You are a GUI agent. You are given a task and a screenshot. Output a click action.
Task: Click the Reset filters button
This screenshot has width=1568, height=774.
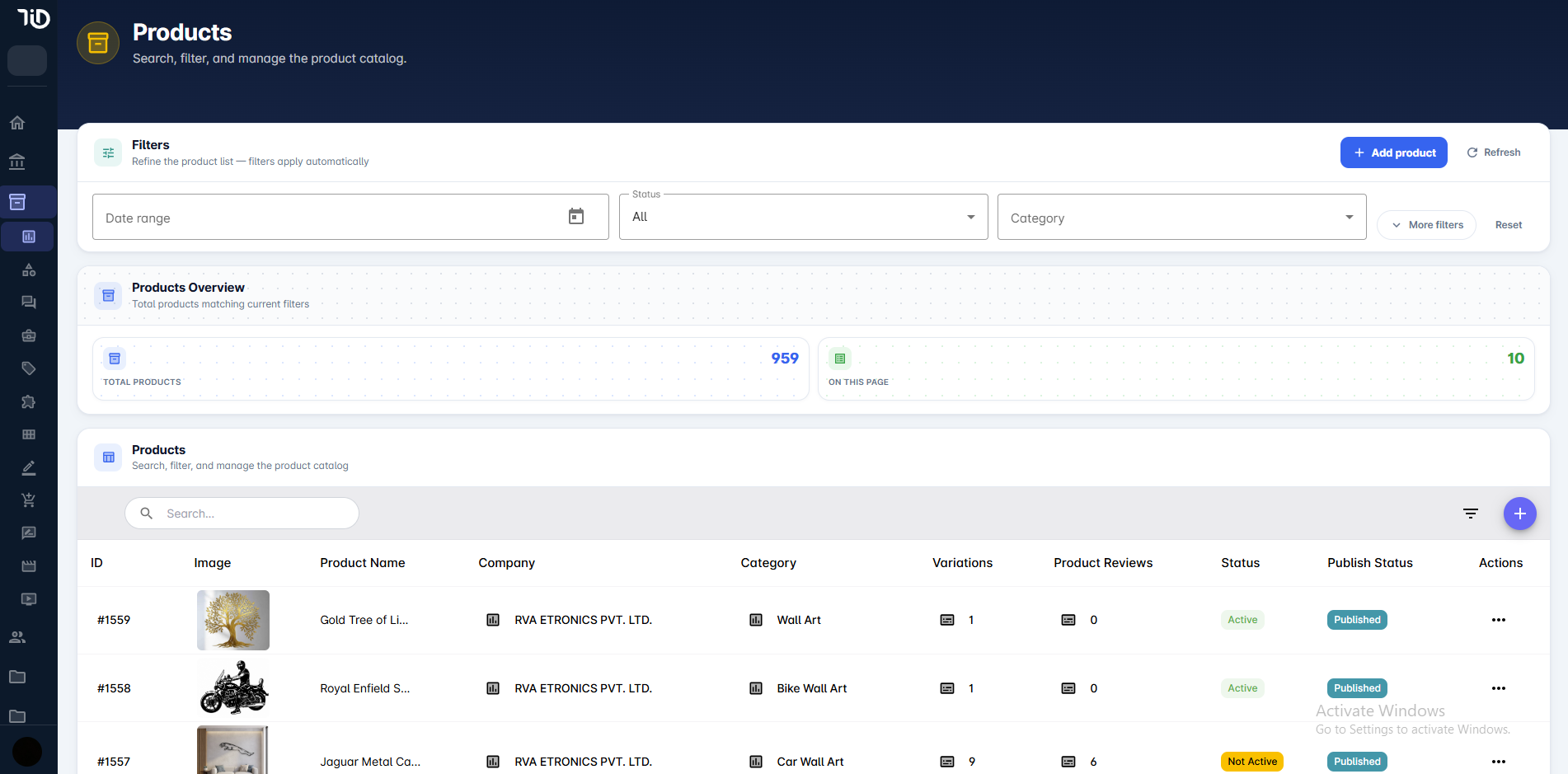tap(1509, 225)
